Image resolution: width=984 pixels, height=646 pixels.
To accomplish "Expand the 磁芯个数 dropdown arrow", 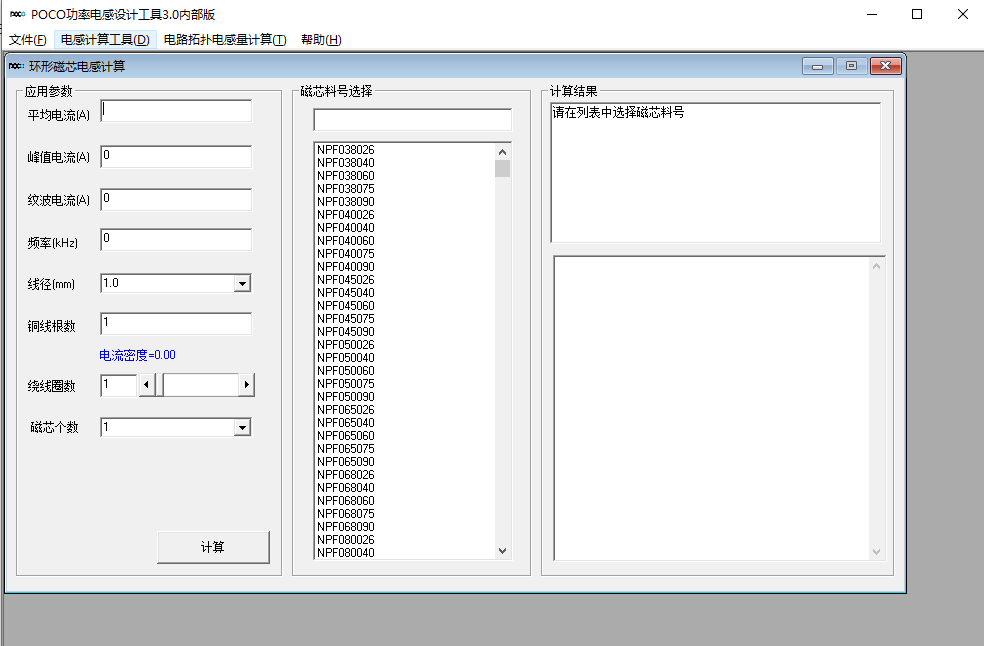I will [242, 428].
